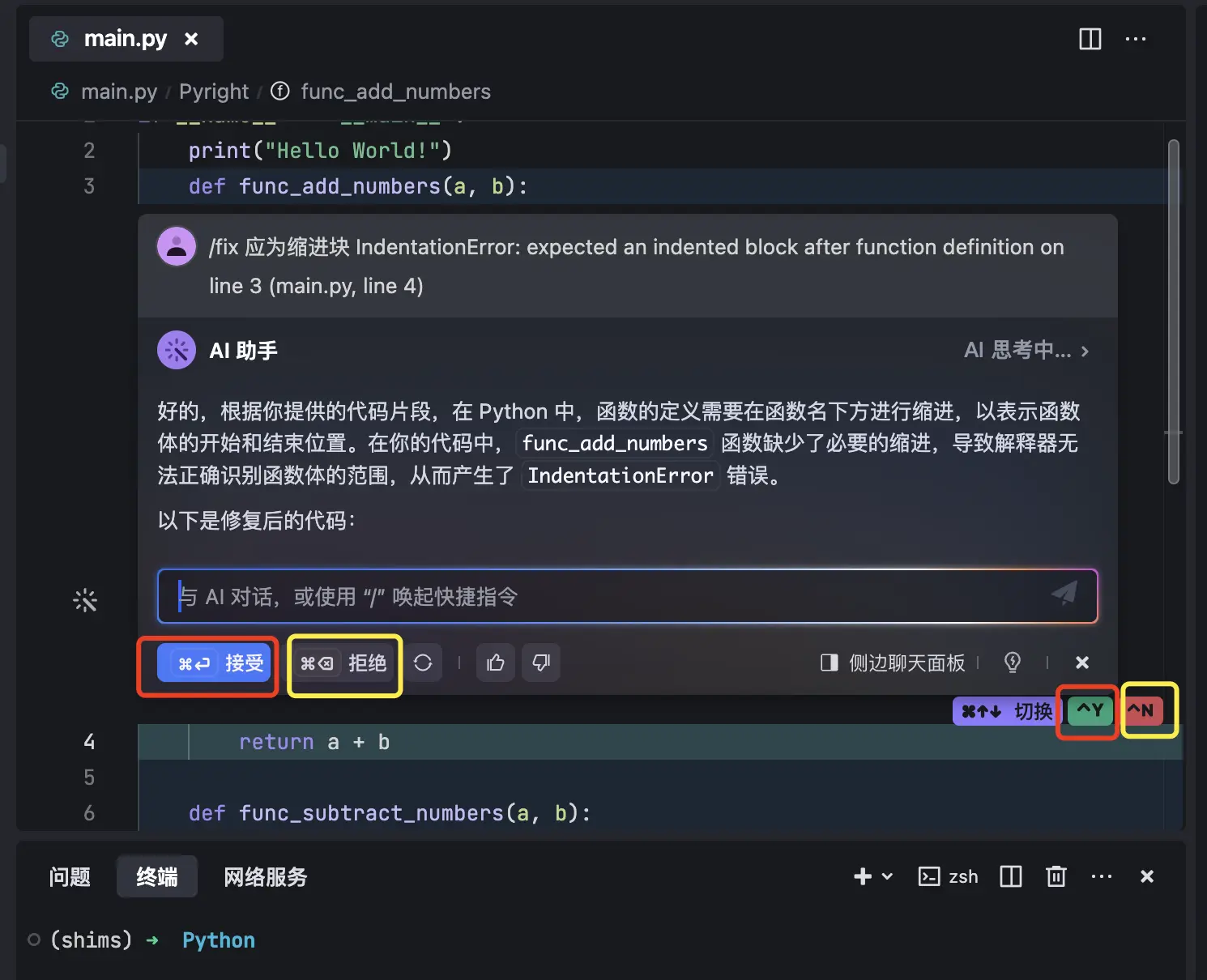1207x980 pixels.
Task: Open the 网络服务 tab
Action: click(x=266, y=876)
